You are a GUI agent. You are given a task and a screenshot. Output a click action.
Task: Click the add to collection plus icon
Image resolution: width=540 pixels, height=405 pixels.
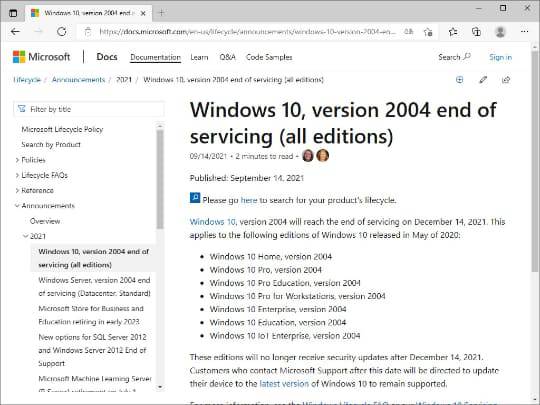459,80
